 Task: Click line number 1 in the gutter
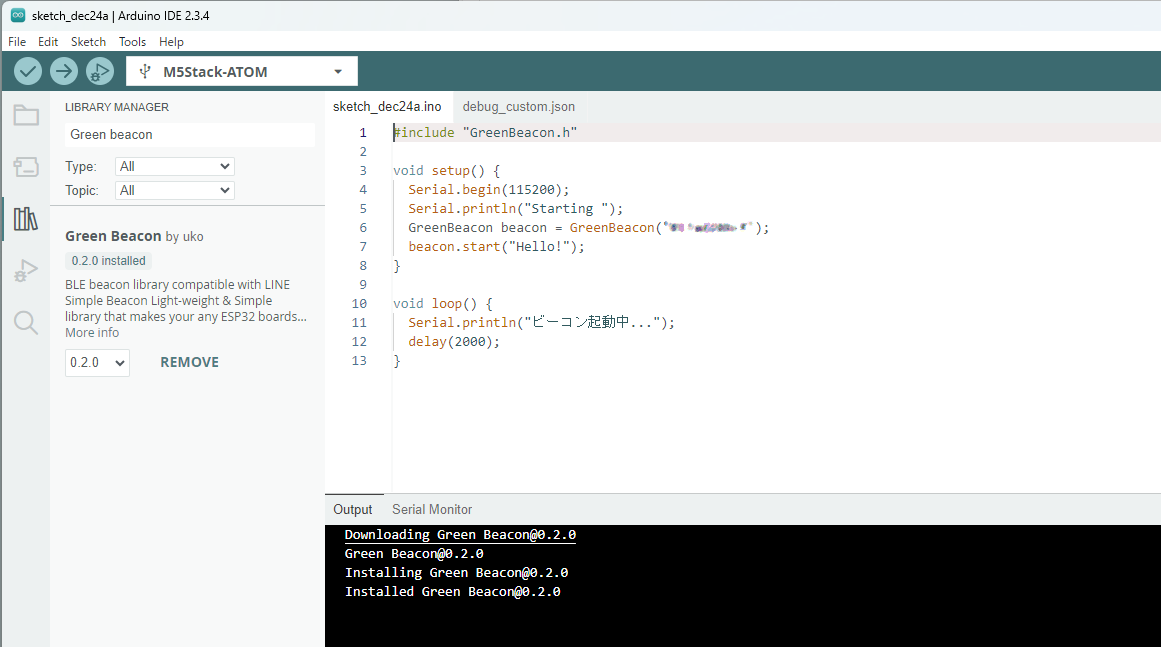(363, 133)
